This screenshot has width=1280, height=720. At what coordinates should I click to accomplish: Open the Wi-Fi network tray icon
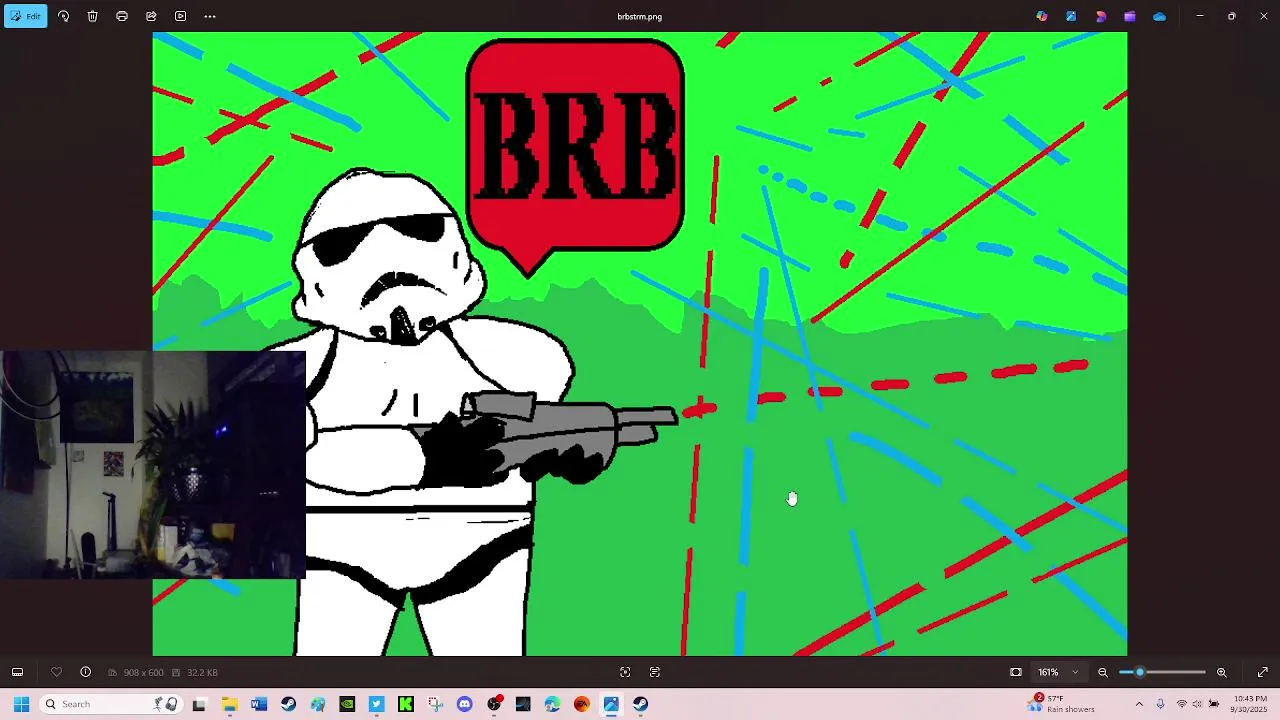tap(1181, 704)
